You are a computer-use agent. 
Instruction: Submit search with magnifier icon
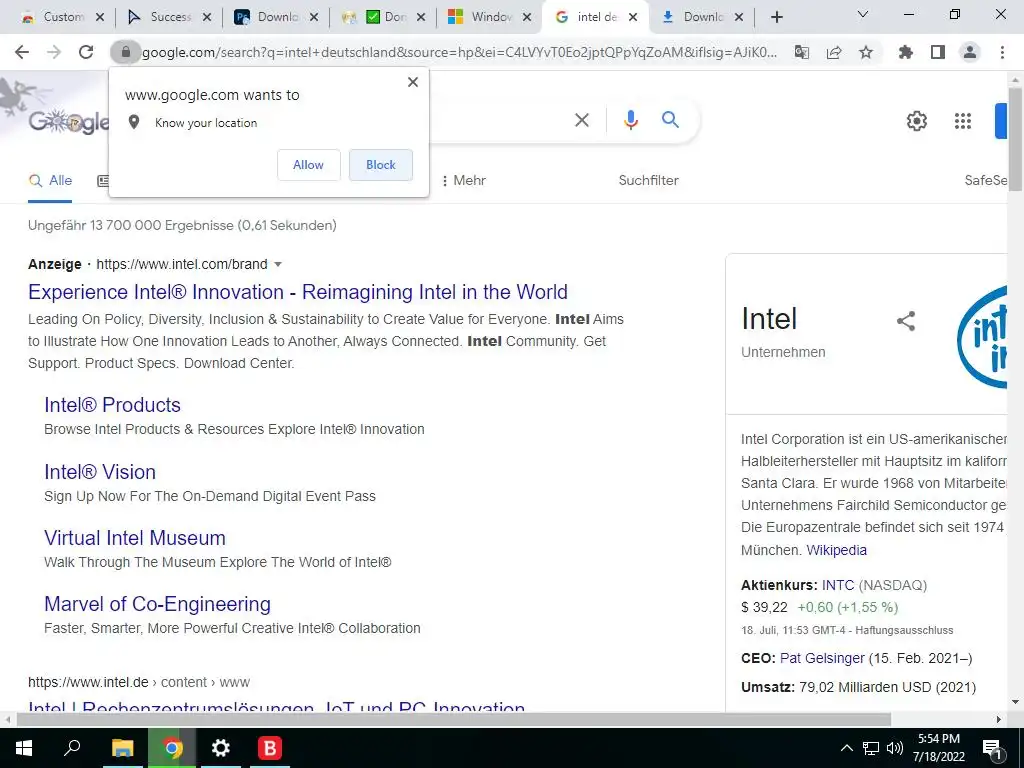pos(670,120)
